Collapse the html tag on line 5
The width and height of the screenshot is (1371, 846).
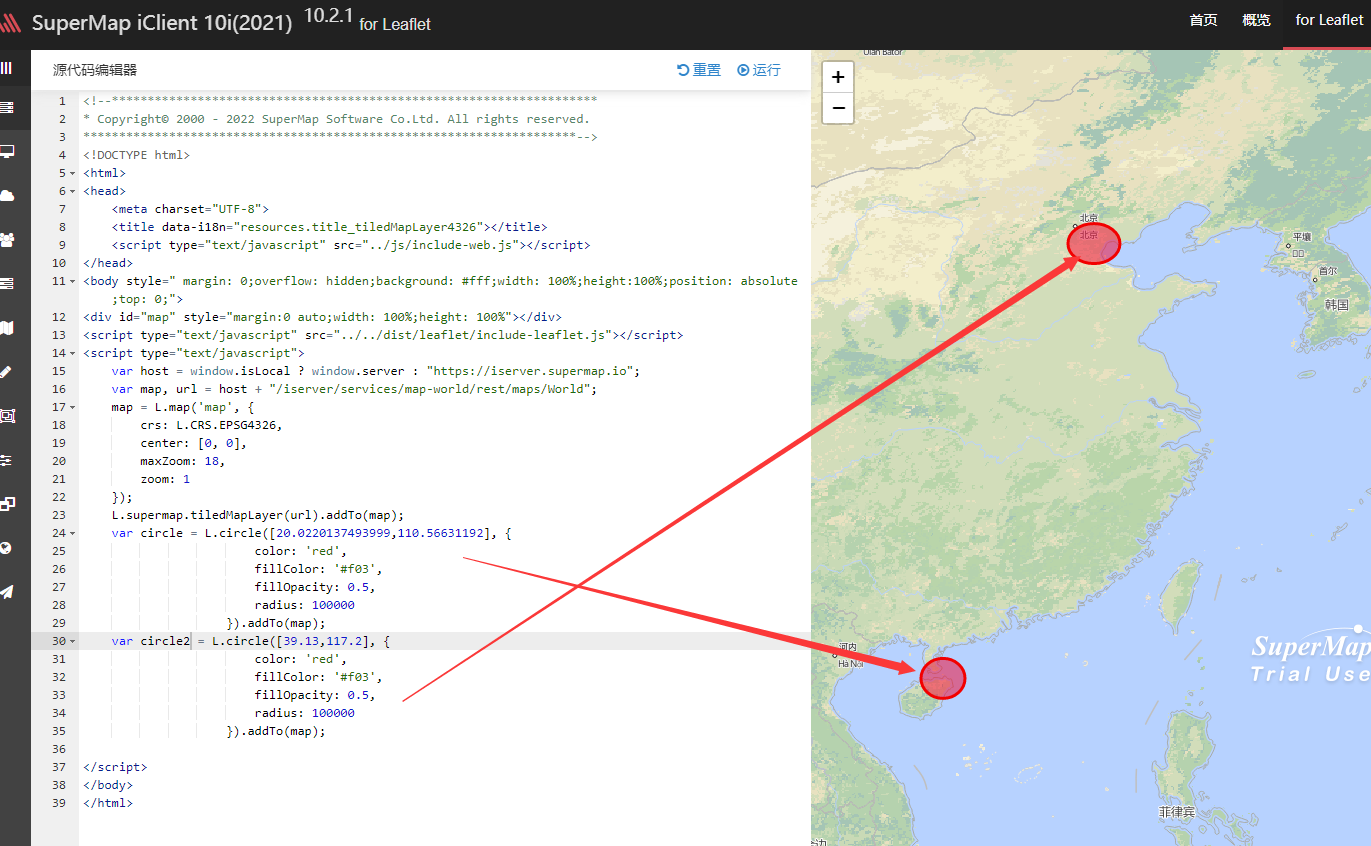(x=74, y=173)
